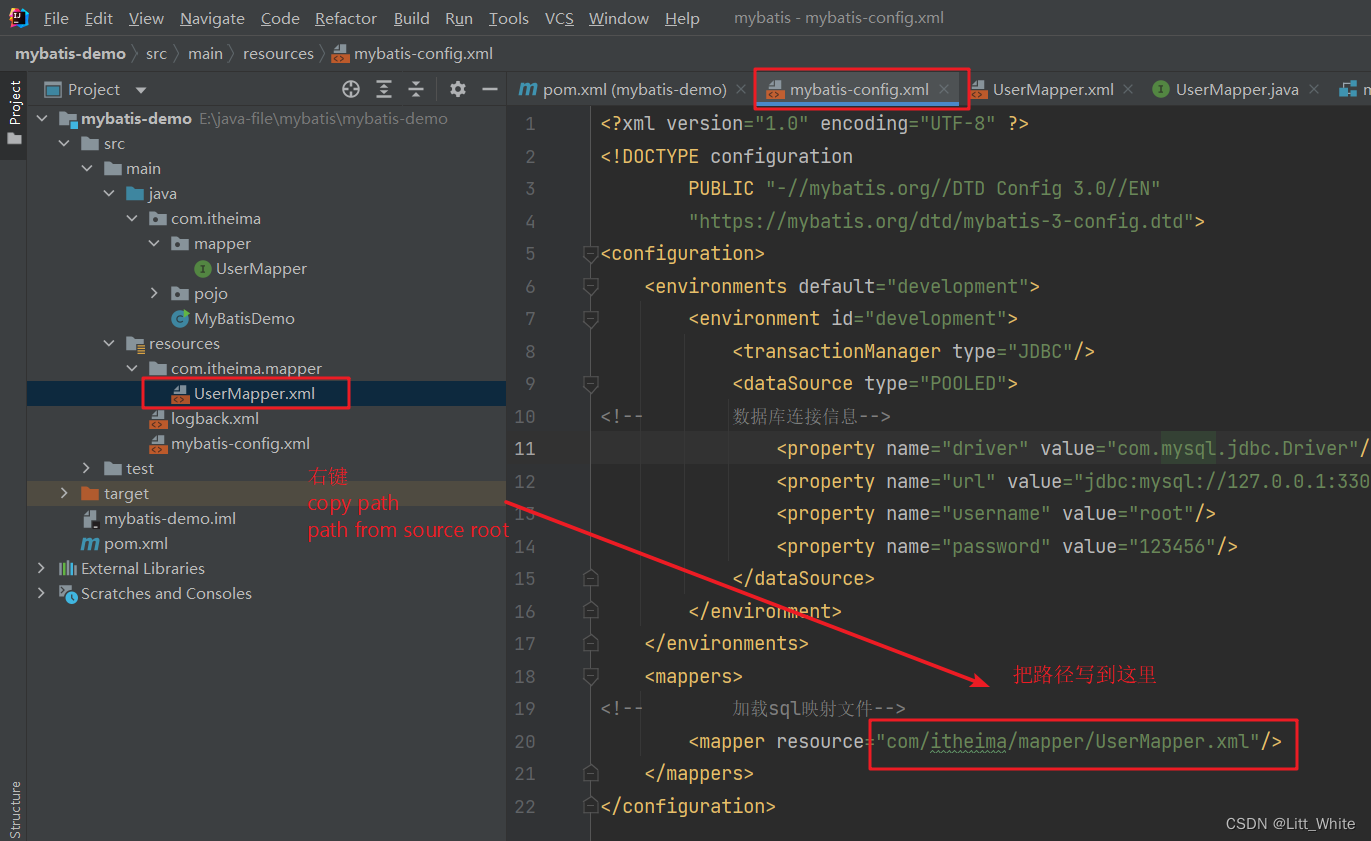Viewport: 1371px width, 841px height.
Task: Close the mybatis-config.xml editor tab
Action: coord(944,89)
